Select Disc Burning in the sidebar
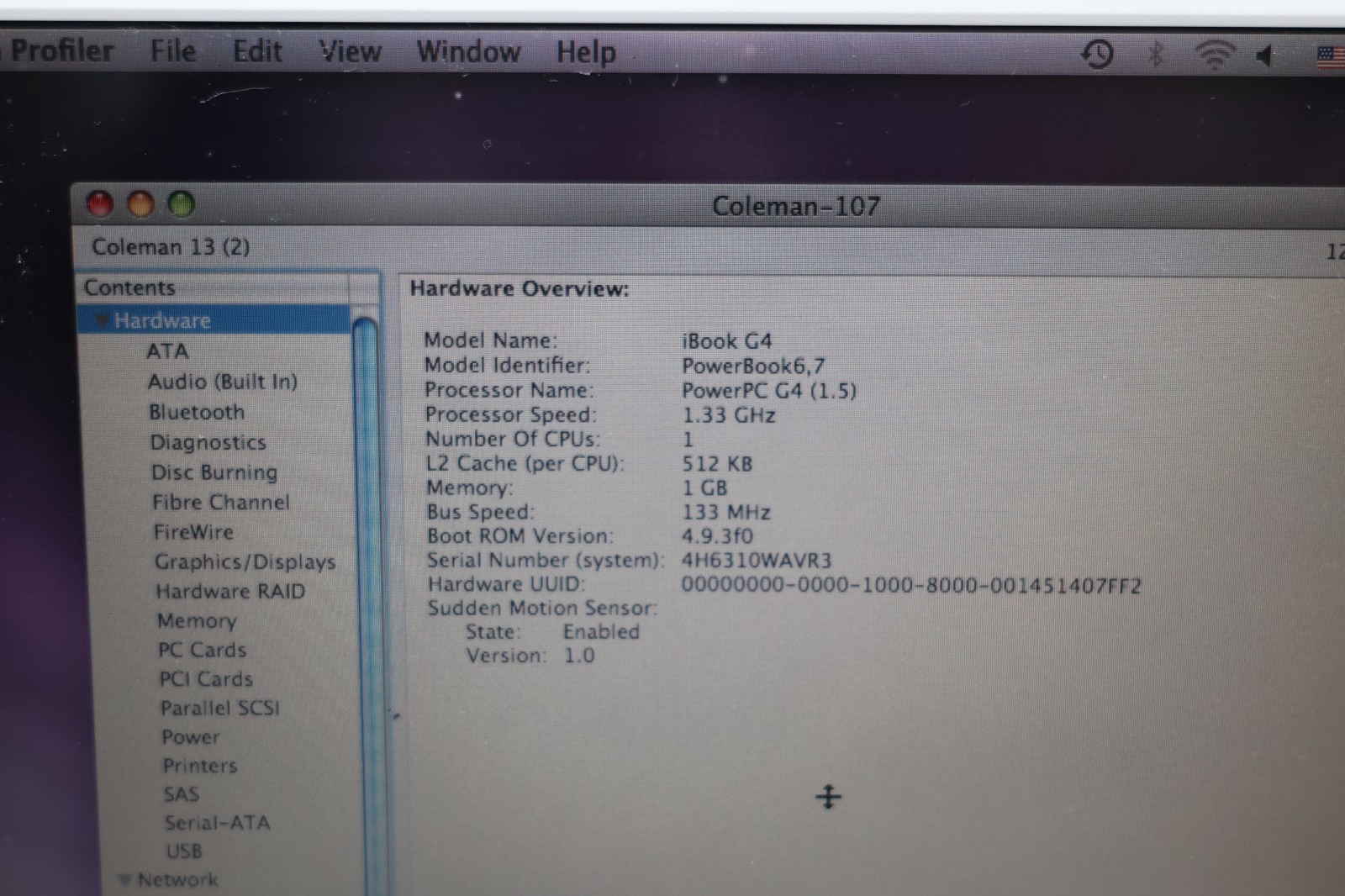 (x=214, y=472)
